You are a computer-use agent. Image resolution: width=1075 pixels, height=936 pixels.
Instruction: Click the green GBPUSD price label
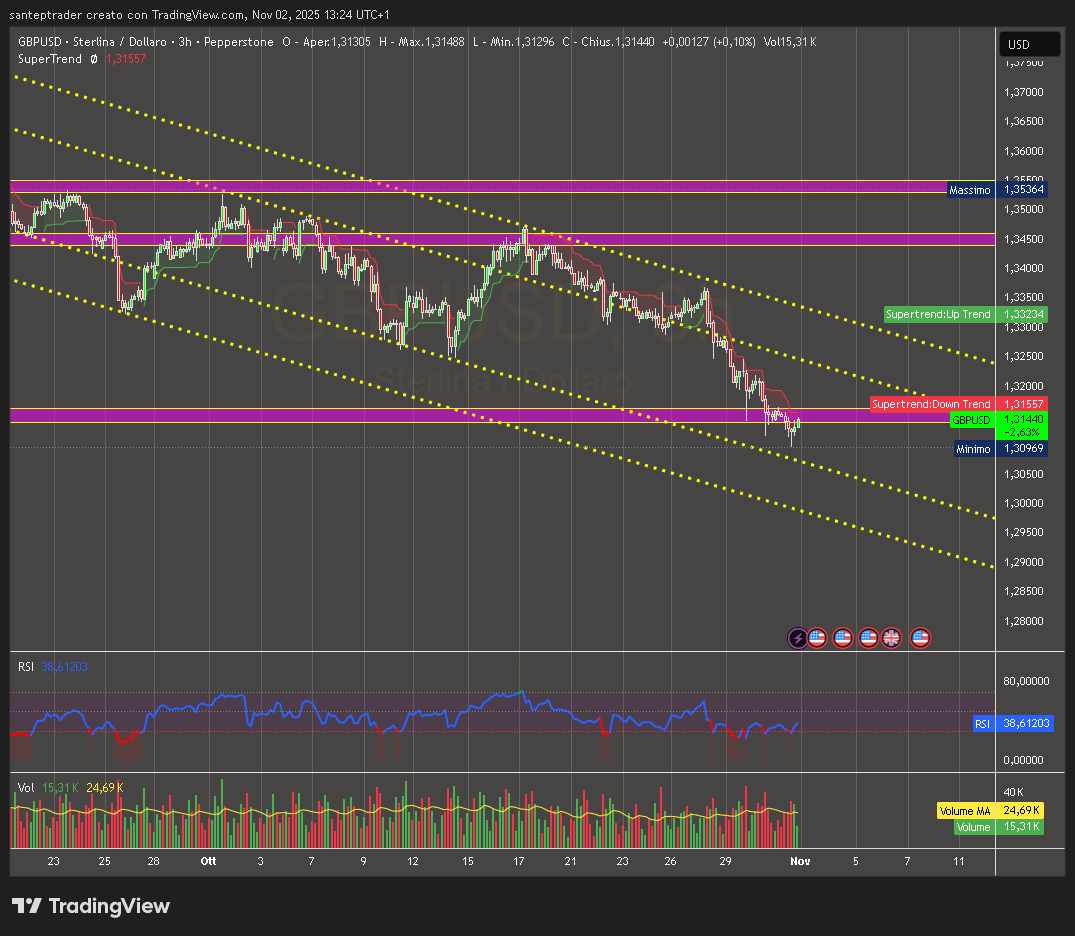[x=973, y=421]
